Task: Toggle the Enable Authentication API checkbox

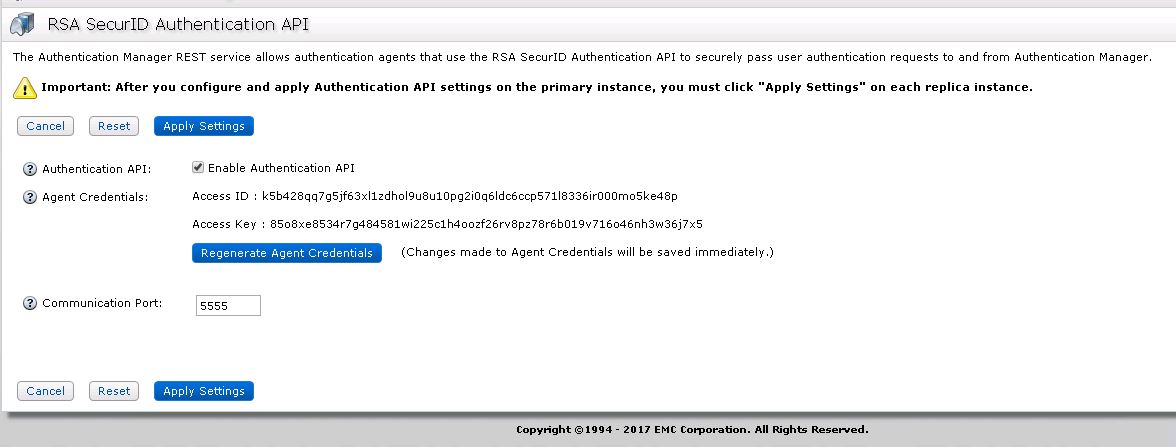Action: [198, 168]
